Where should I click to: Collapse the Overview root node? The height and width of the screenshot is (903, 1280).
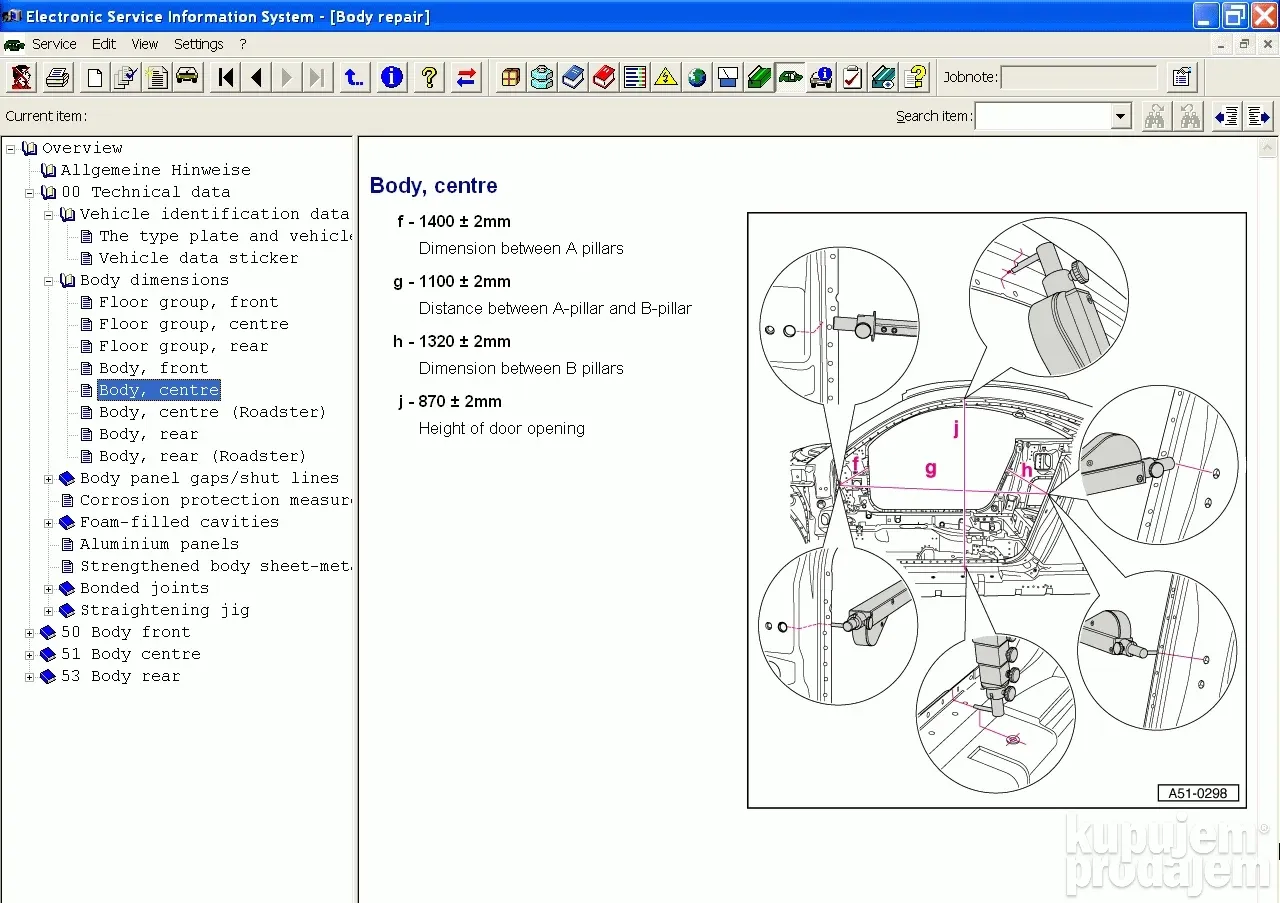(x=10, y=148)
